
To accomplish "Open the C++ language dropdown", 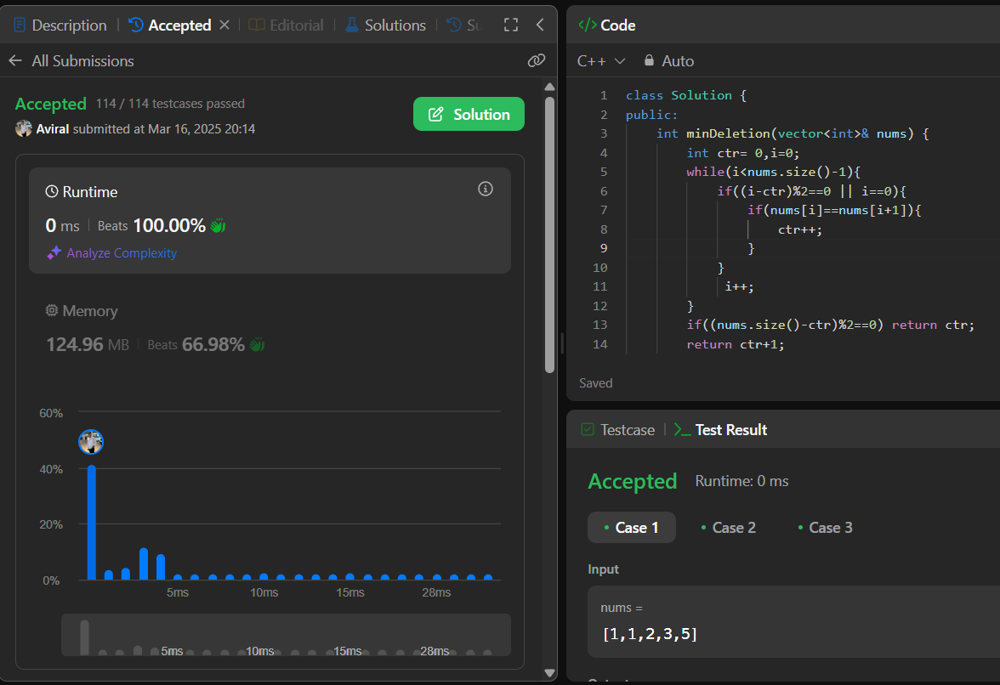I will click(601, 61).
